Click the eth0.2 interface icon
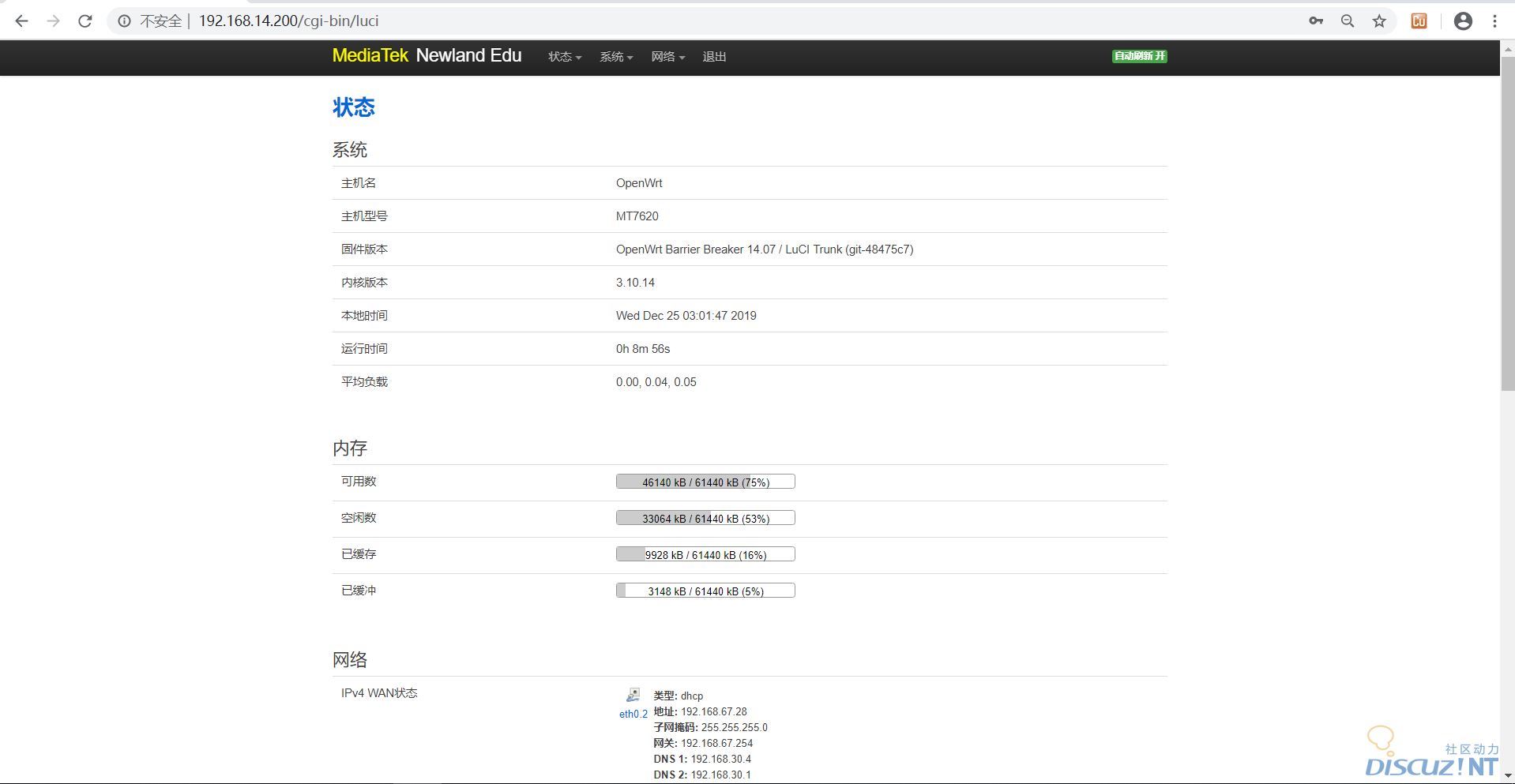Screen dimensions: 1515x784 (x=633, y=695)
